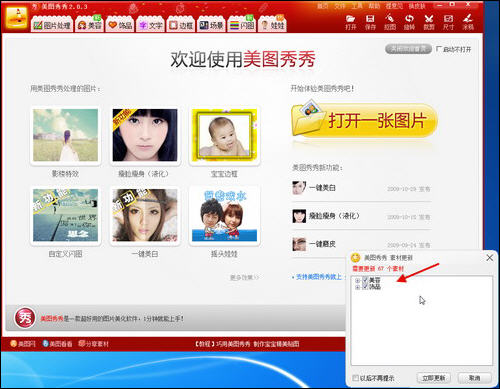
Task: Click the 影楼特效 caption text
Action: click(x=65, y=173)
